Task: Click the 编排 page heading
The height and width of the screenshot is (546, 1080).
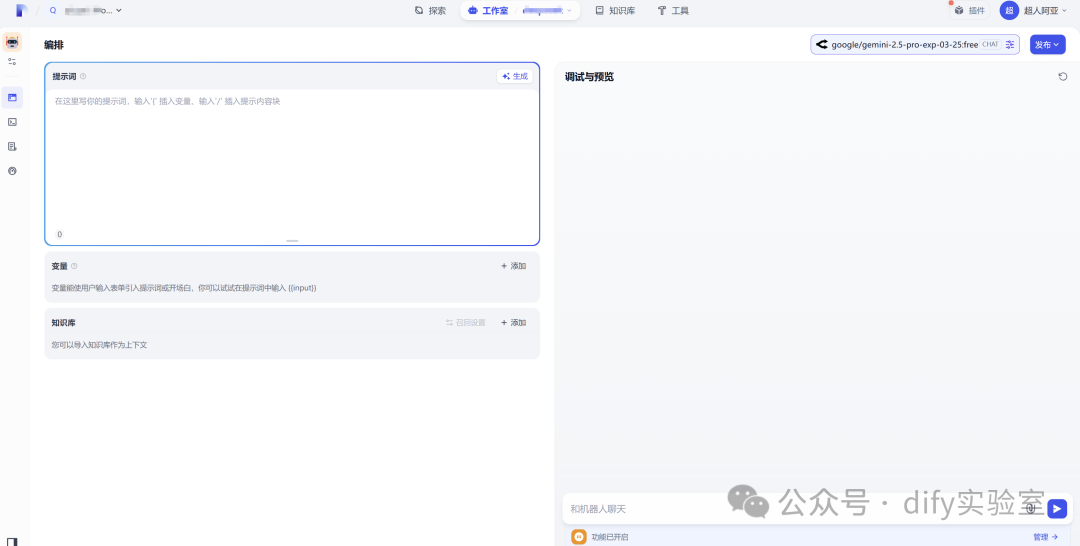Action: 54,45
